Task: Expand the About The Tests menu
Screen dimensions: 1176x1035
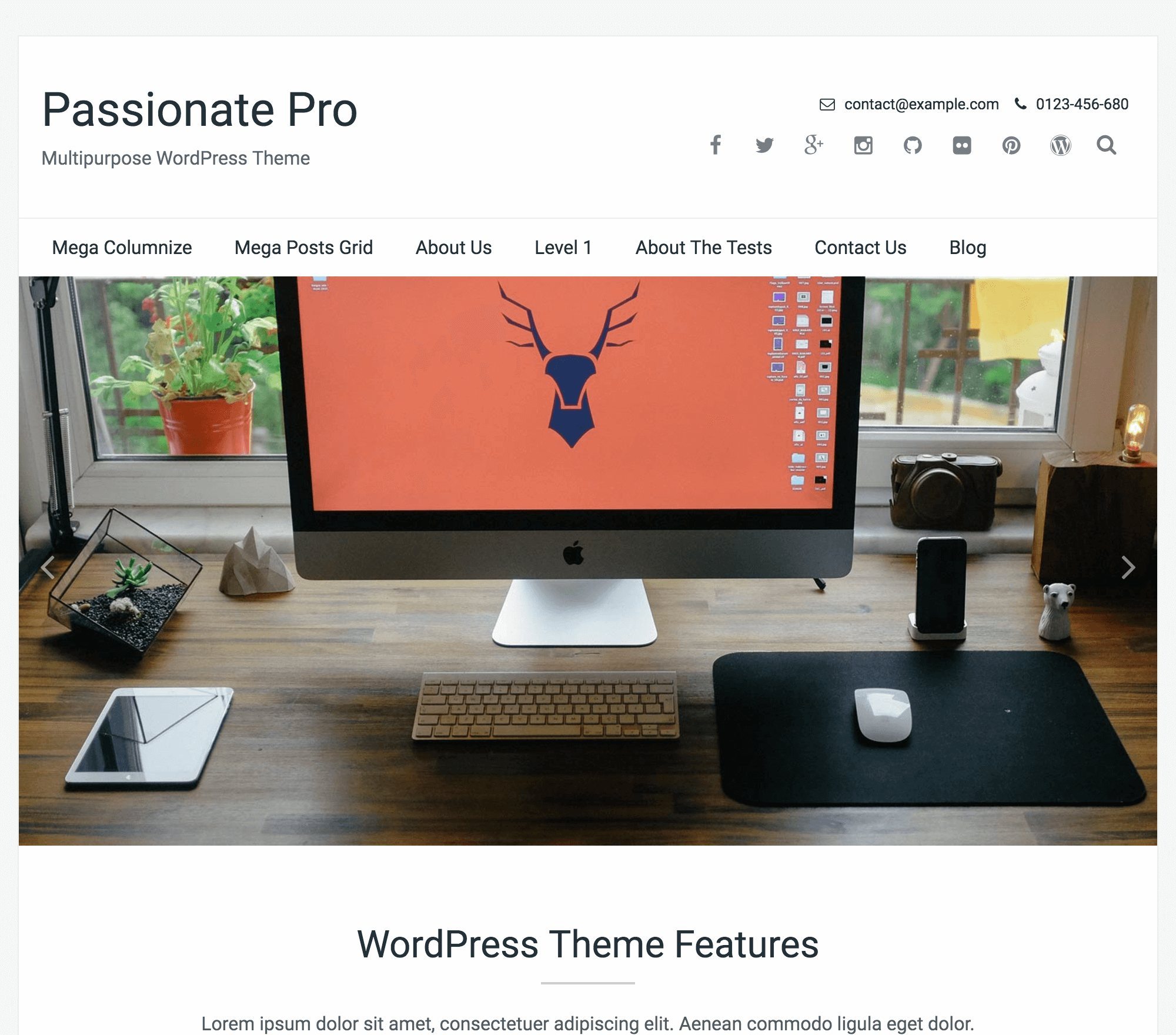Action: pos(704,248)
